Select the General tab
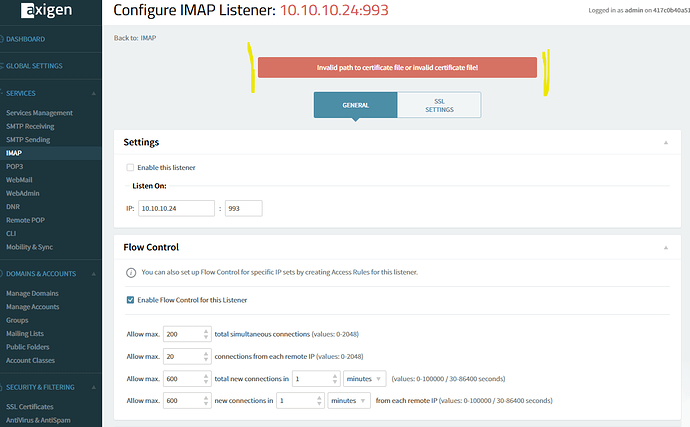 pos(356,105)
